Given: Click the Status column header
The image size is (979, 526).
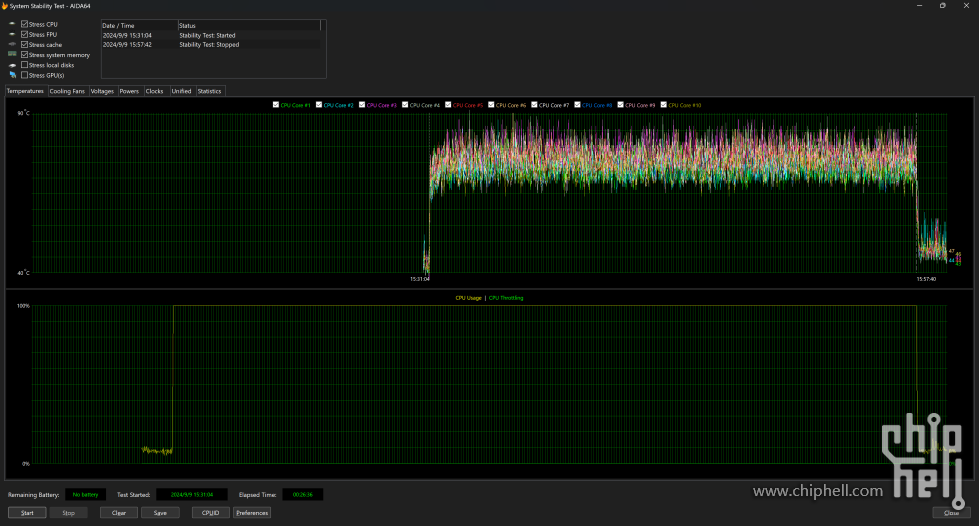Looking at the screenshot, I should tap(250, 26).
